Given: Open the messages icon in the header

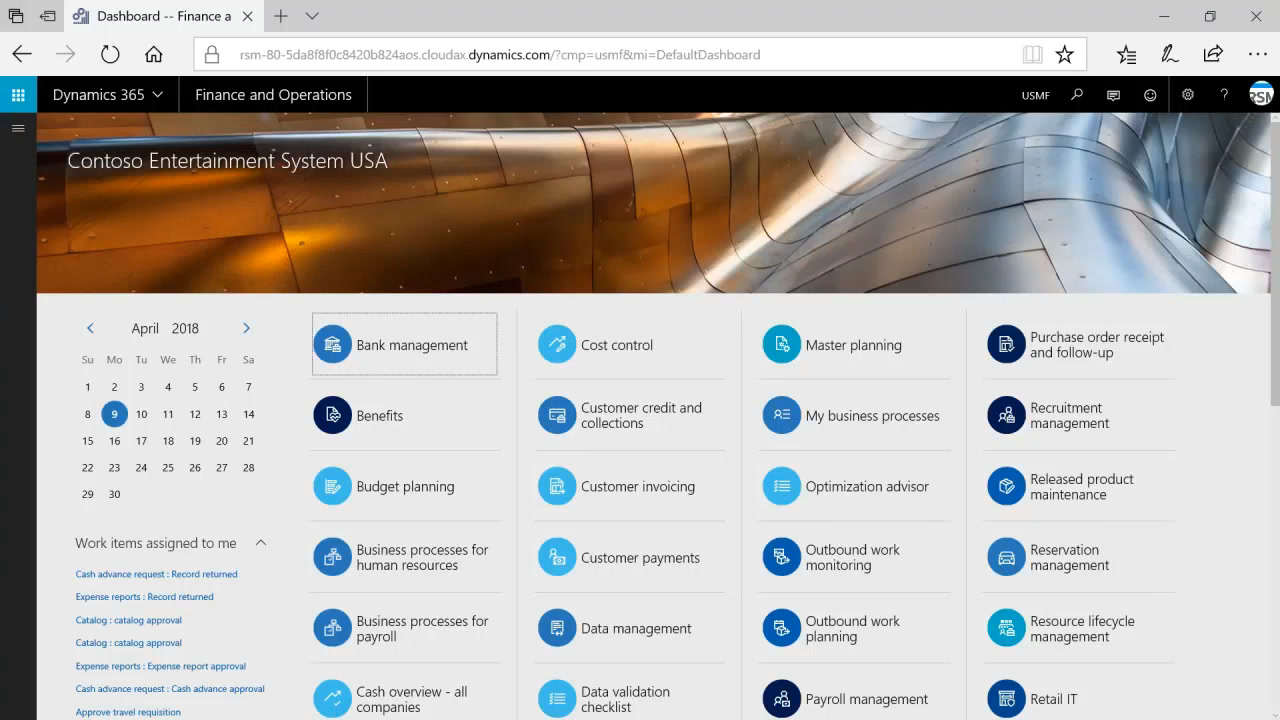Looking at the screenshot, I should pyautogui.click(x=1113, y=95).
